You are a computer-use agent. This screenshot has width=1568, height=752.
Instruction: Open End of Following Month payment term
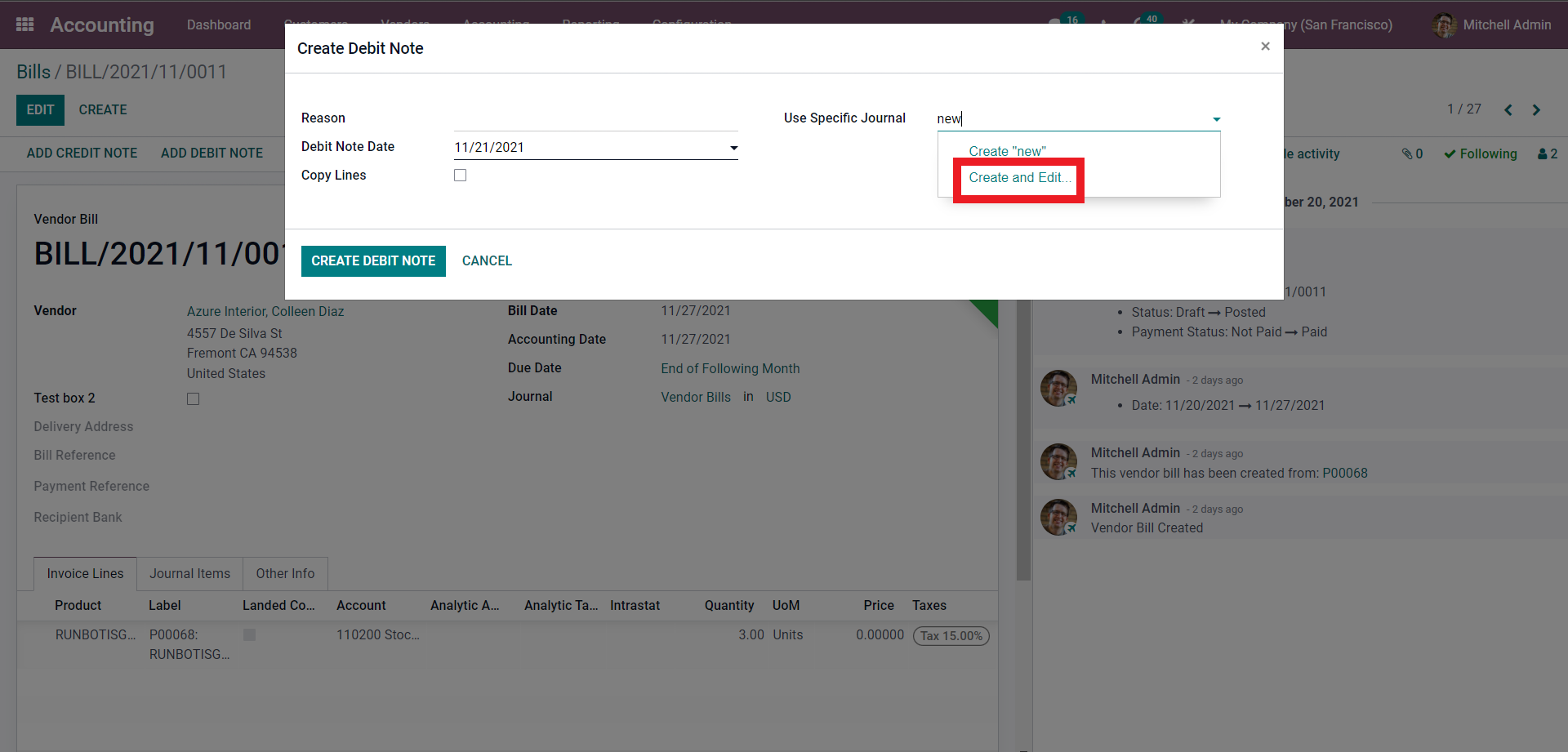(x=730, y=369)
